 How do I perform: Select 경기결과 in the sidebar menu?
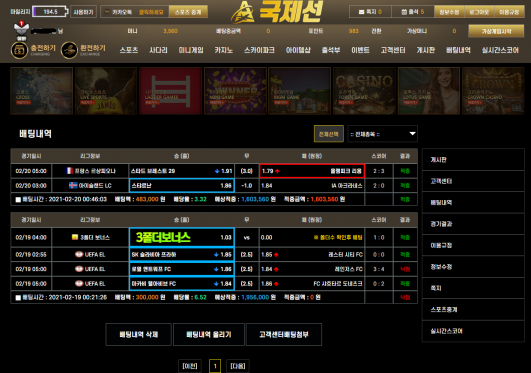pos(473,224)
